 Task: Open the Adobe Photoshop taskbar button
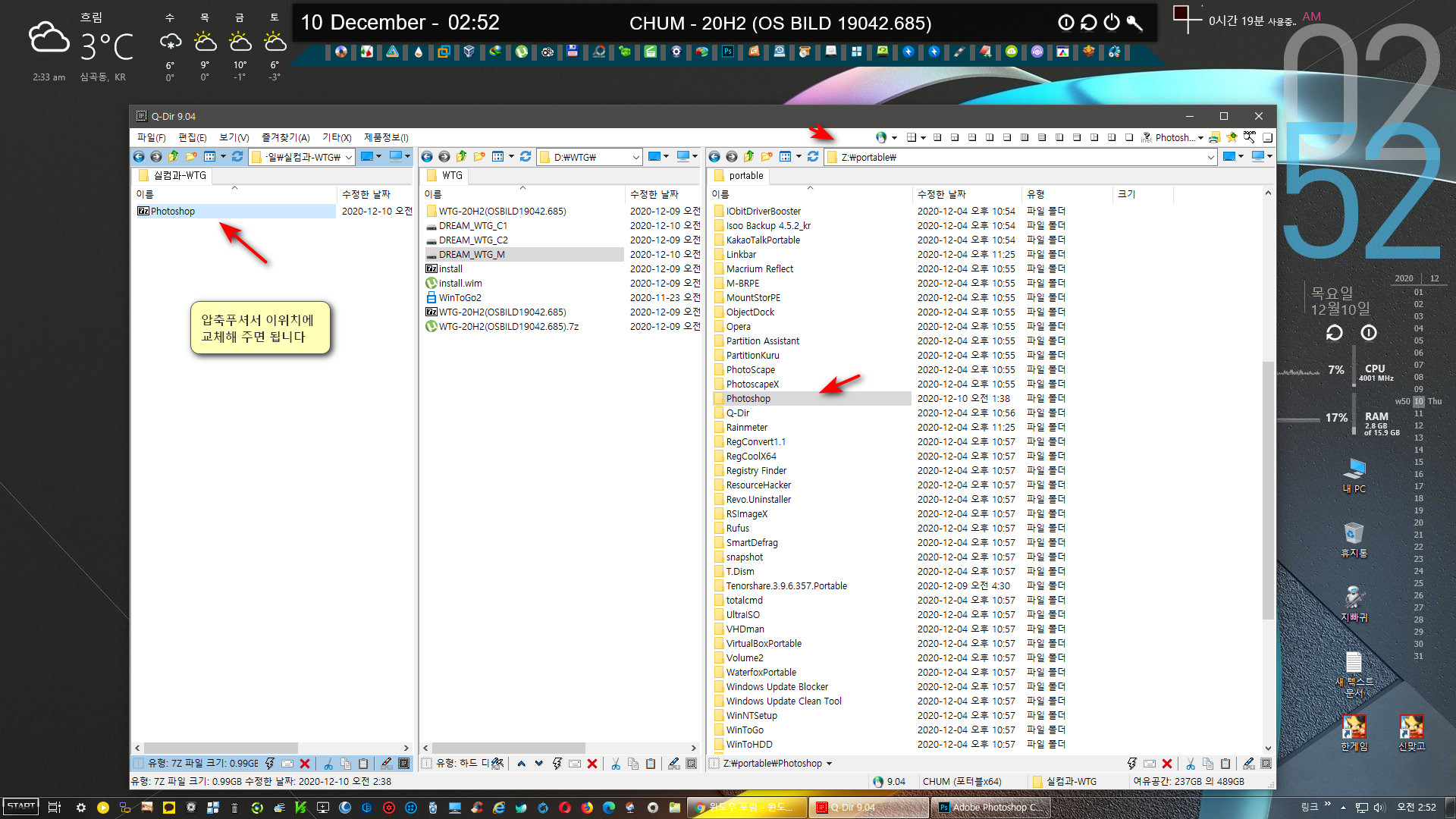[990, 807]
